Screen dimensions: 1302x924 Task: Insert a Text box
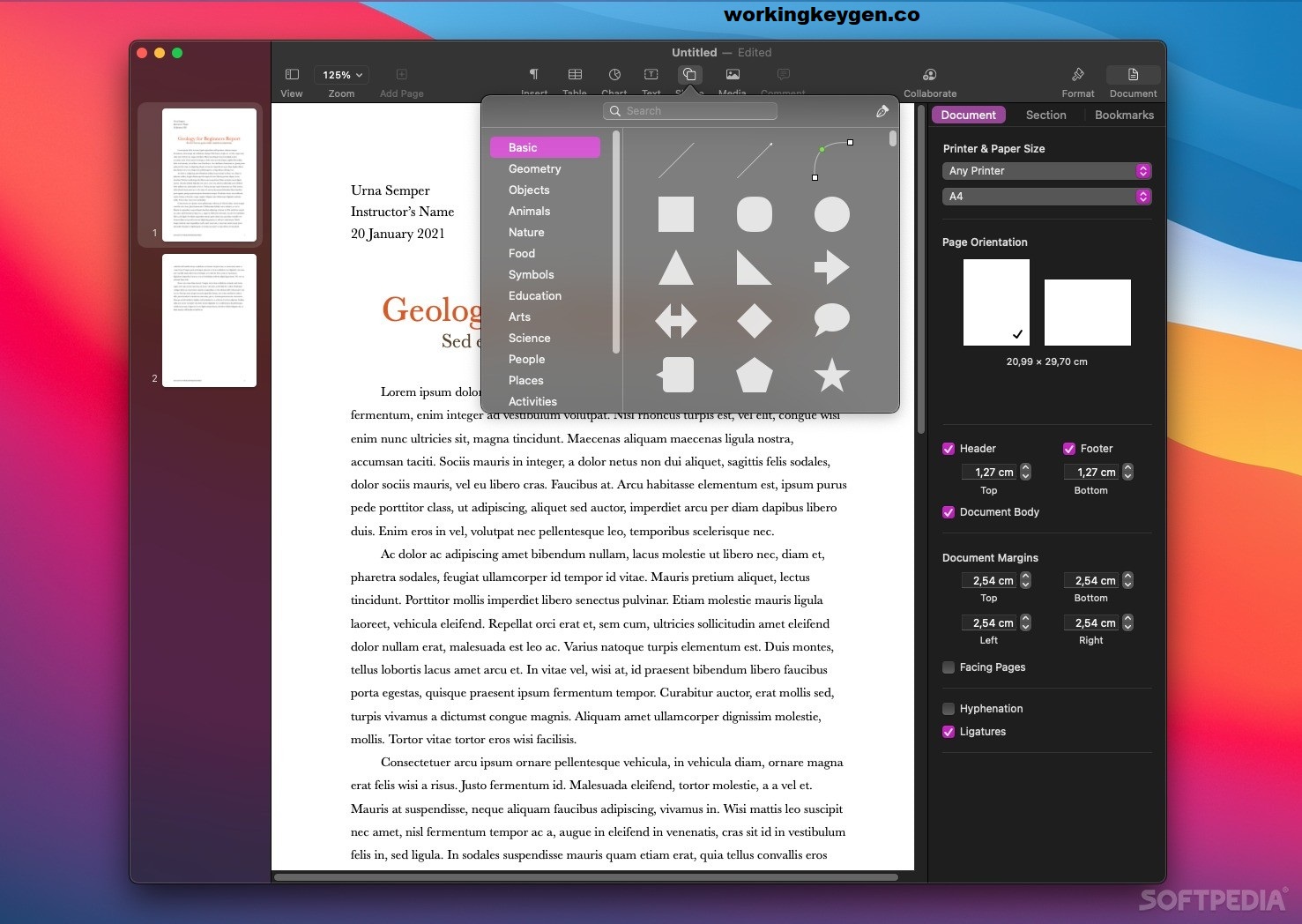(x=651, y=75)
